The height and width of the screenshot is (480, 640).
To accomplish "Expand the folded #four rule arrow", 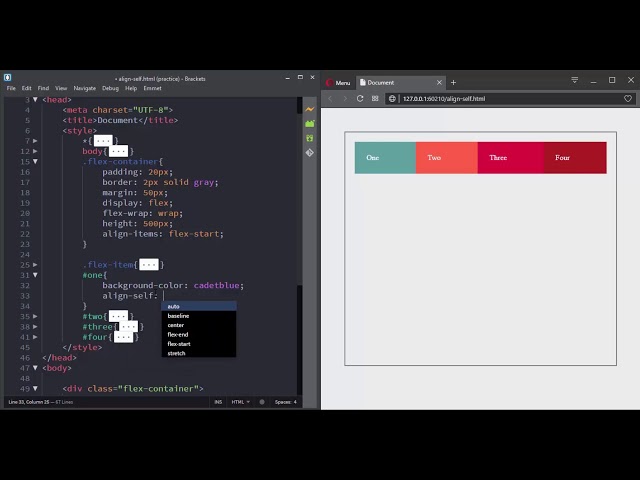I will [x=35, y=337].
